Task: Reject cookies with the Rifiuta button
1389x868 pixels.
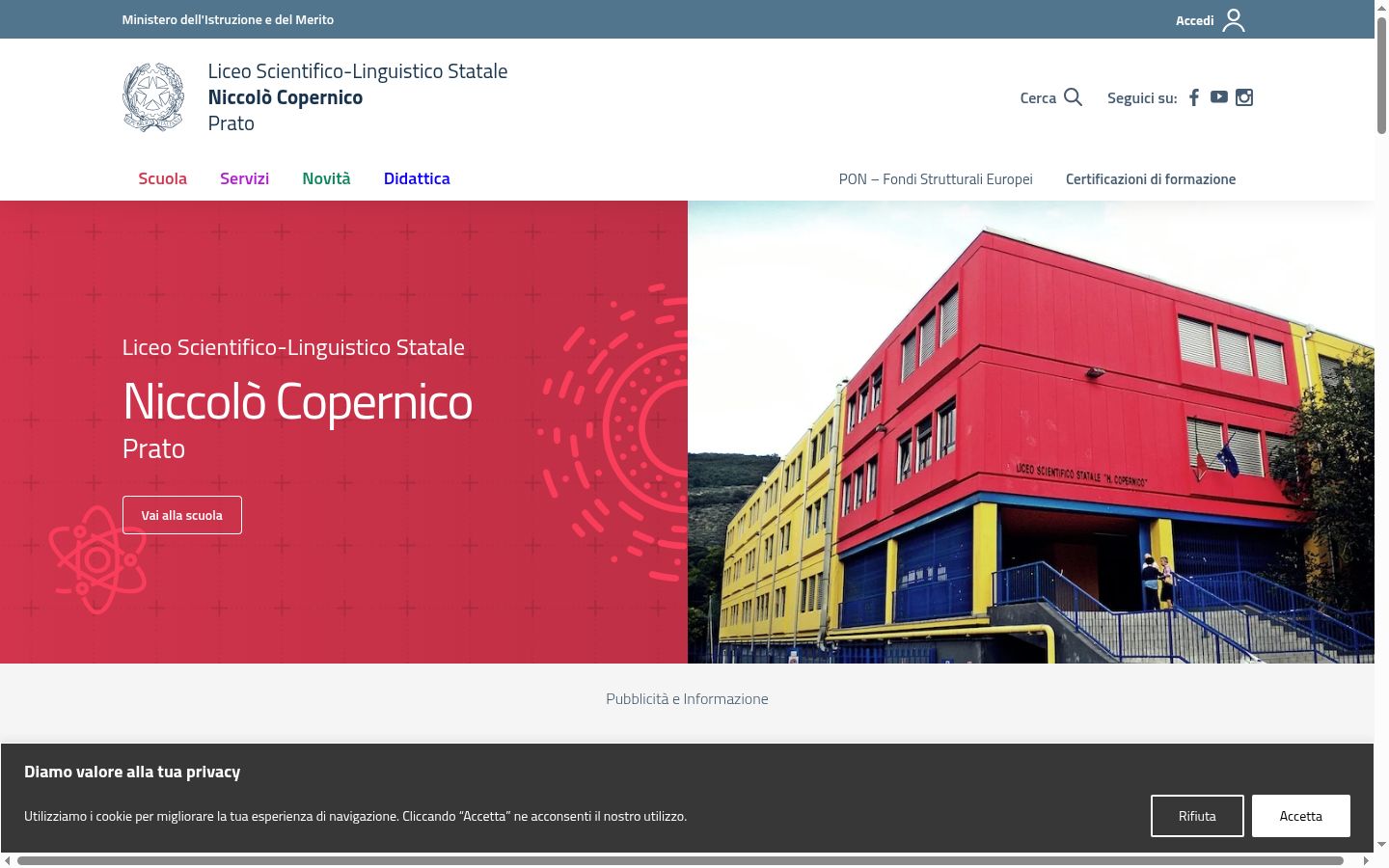Action: coord(1197,816)
